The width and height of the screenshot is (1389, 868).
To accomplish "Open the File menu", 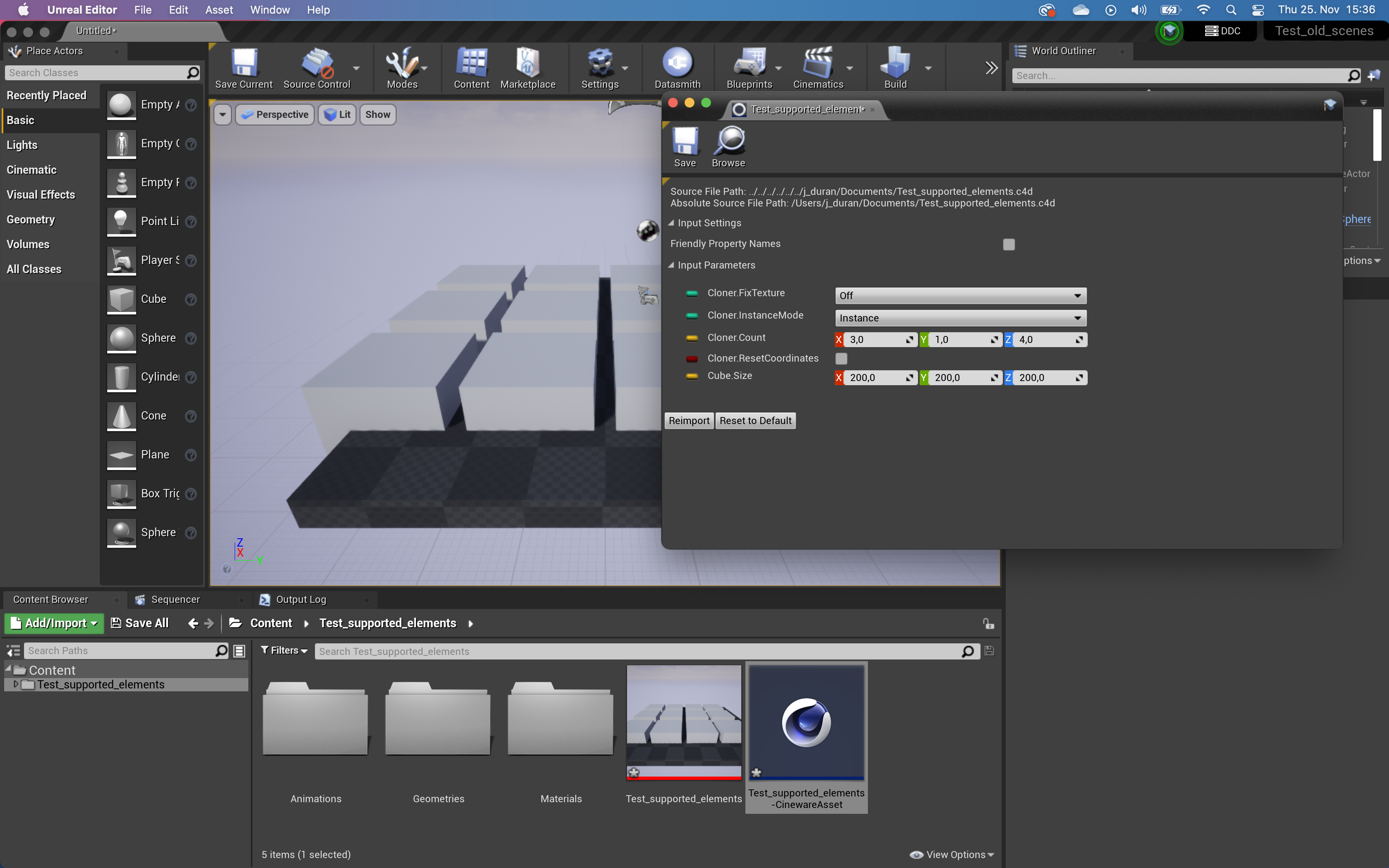I will pos(142,10).
